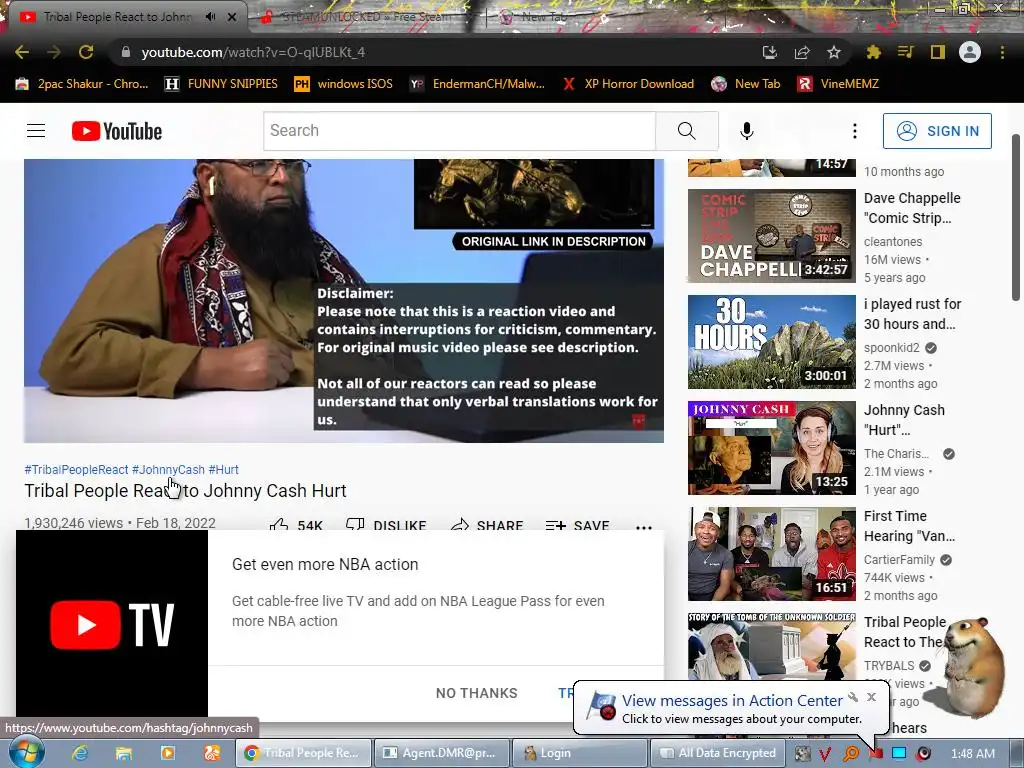
Task: Click the taskbar clock 1:48 AM
Action: [973, 754]
